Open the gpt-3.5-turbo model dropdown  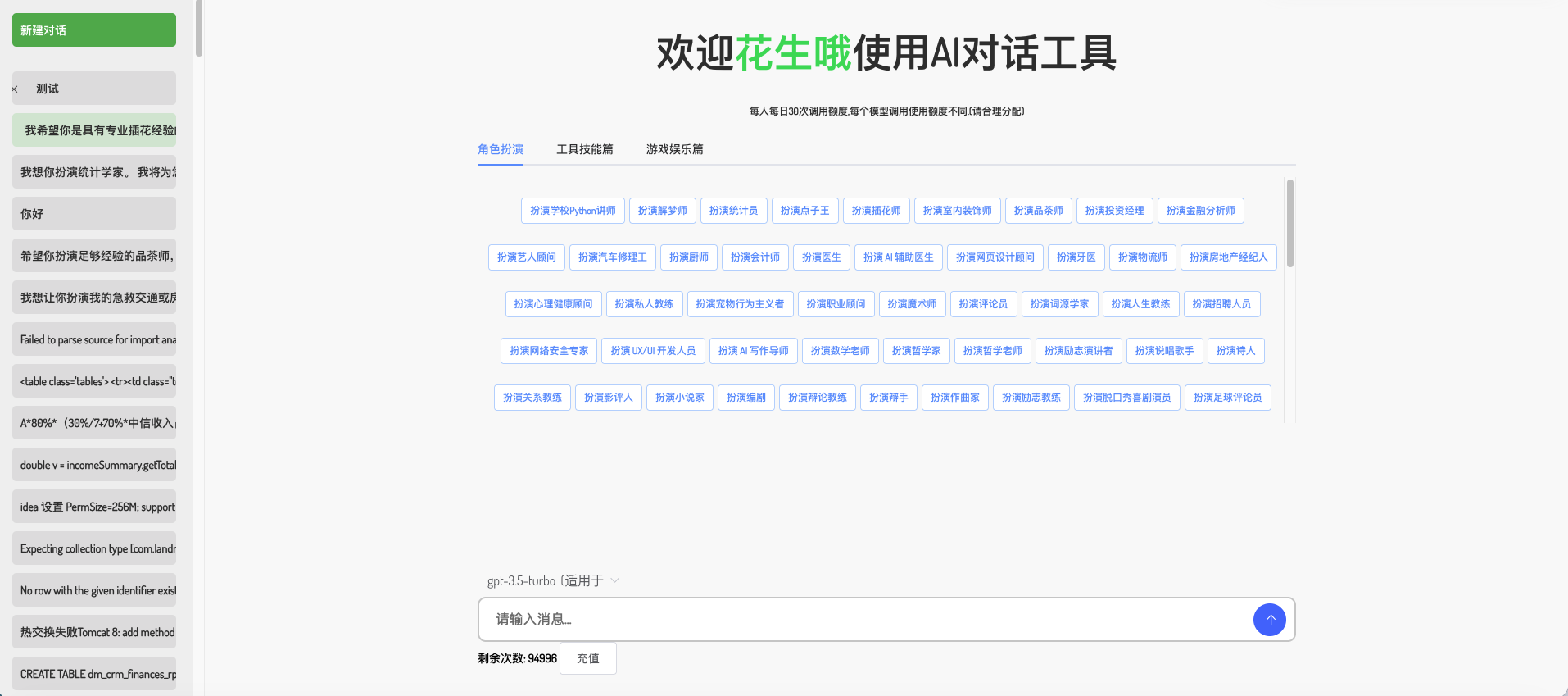tap(553, 580)
